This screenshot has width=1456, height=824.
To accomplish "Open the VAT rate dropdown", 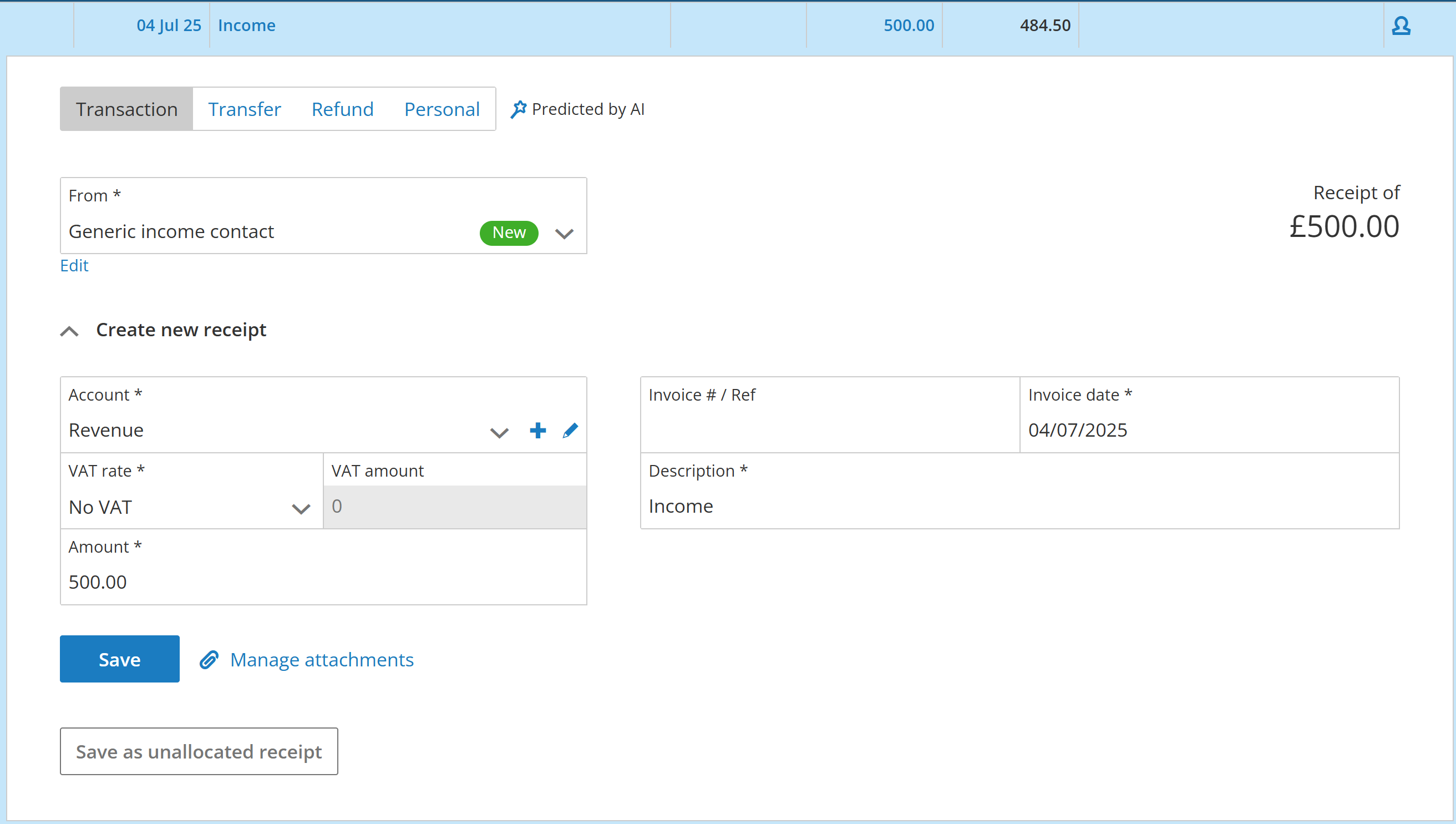I will tap(301, 509).
